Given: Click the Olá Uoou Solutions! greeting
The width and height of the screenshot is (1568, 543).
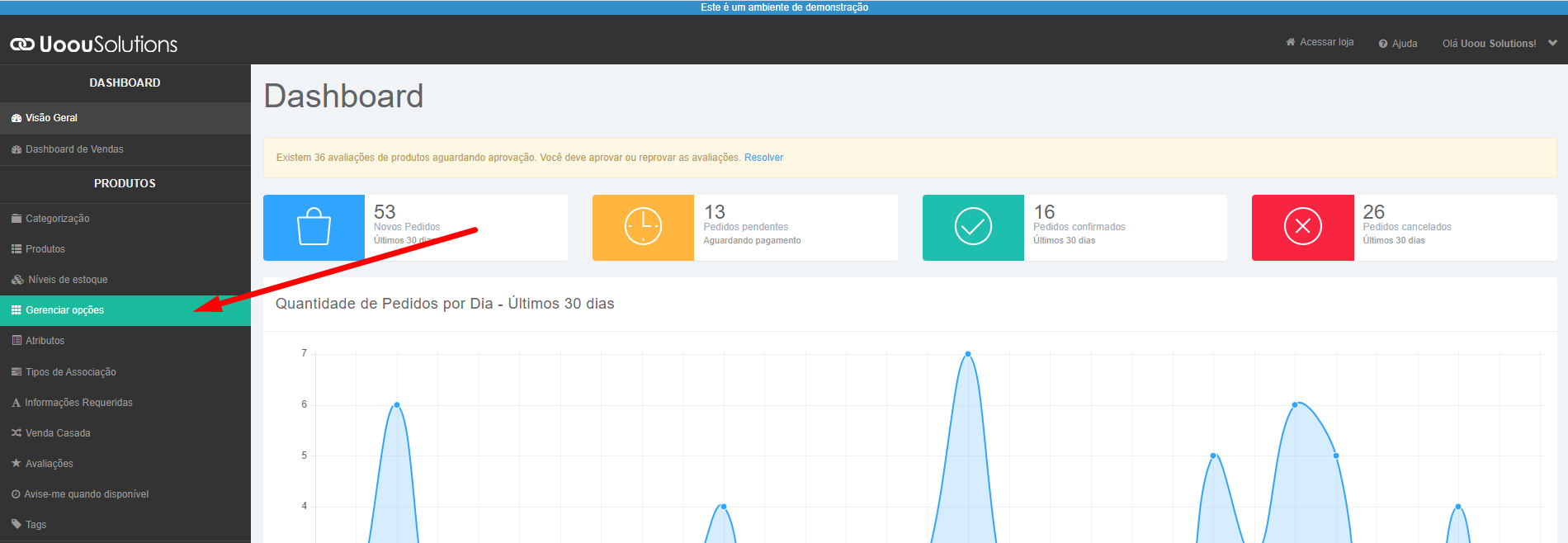Looking at the screenshot, I should coord(1489,44).
